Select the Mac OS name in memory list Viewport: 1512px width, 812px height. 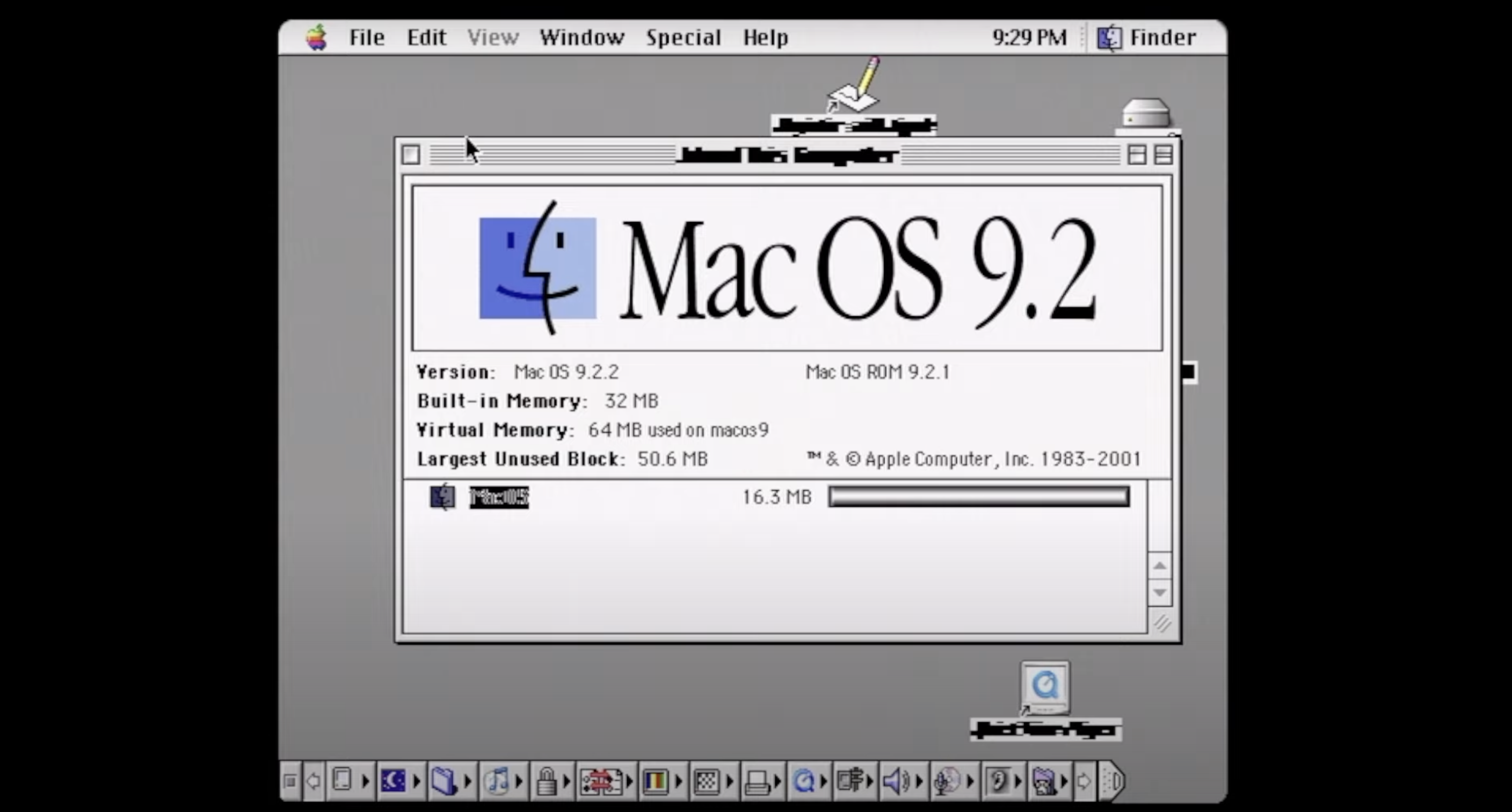tap(499, 497)
